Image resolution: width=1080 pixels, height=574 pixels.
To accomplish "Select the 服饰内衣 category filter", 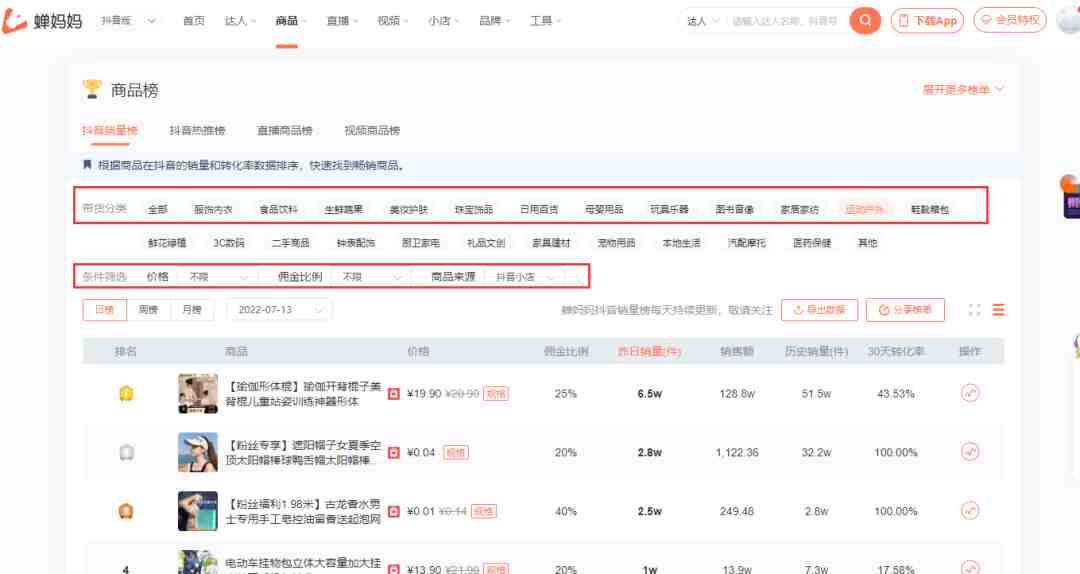I will 213,209.
